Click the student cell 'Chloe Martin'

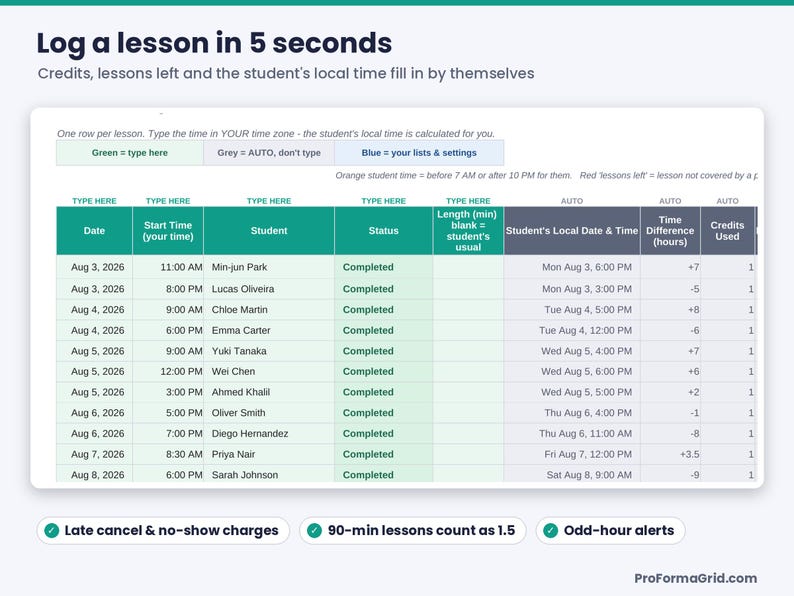click(x=269, y=309)
